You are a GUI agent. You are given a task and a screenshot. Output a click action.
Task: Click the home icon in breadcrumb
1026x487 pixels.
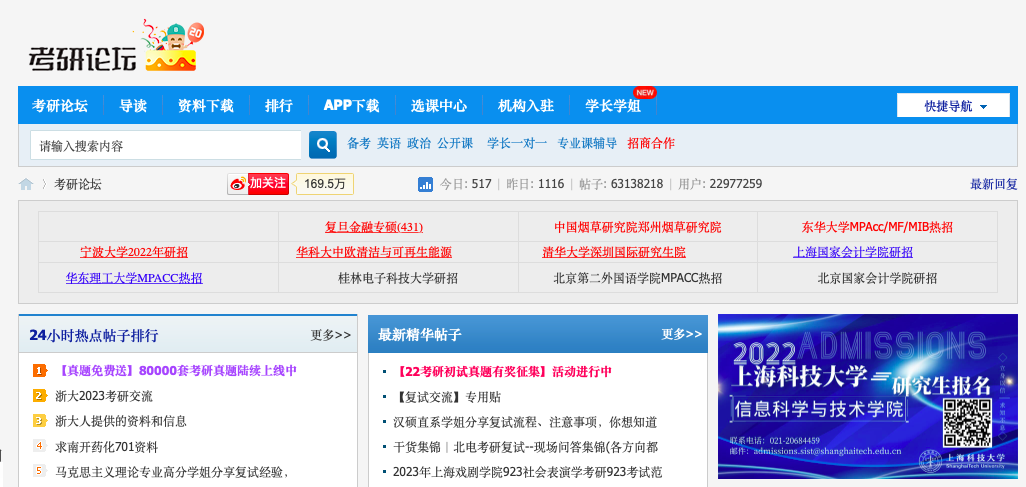pyautogui.click(x=26, y=185)
